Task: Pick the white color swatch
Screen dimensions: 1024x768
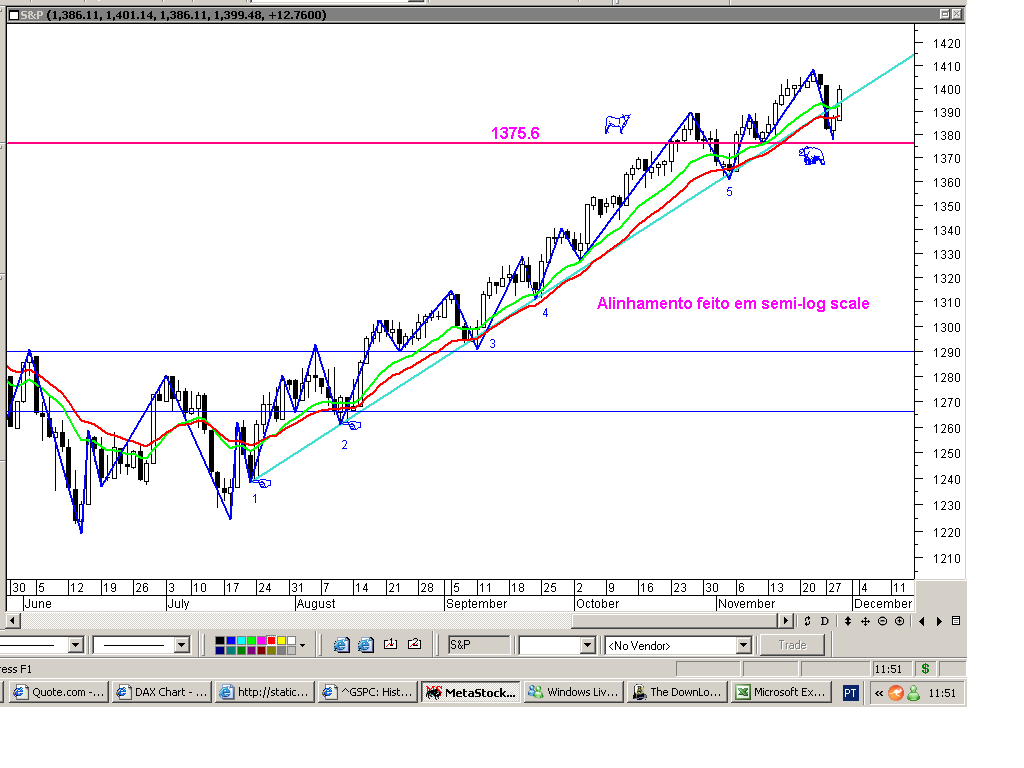Action: coord(291,641)
